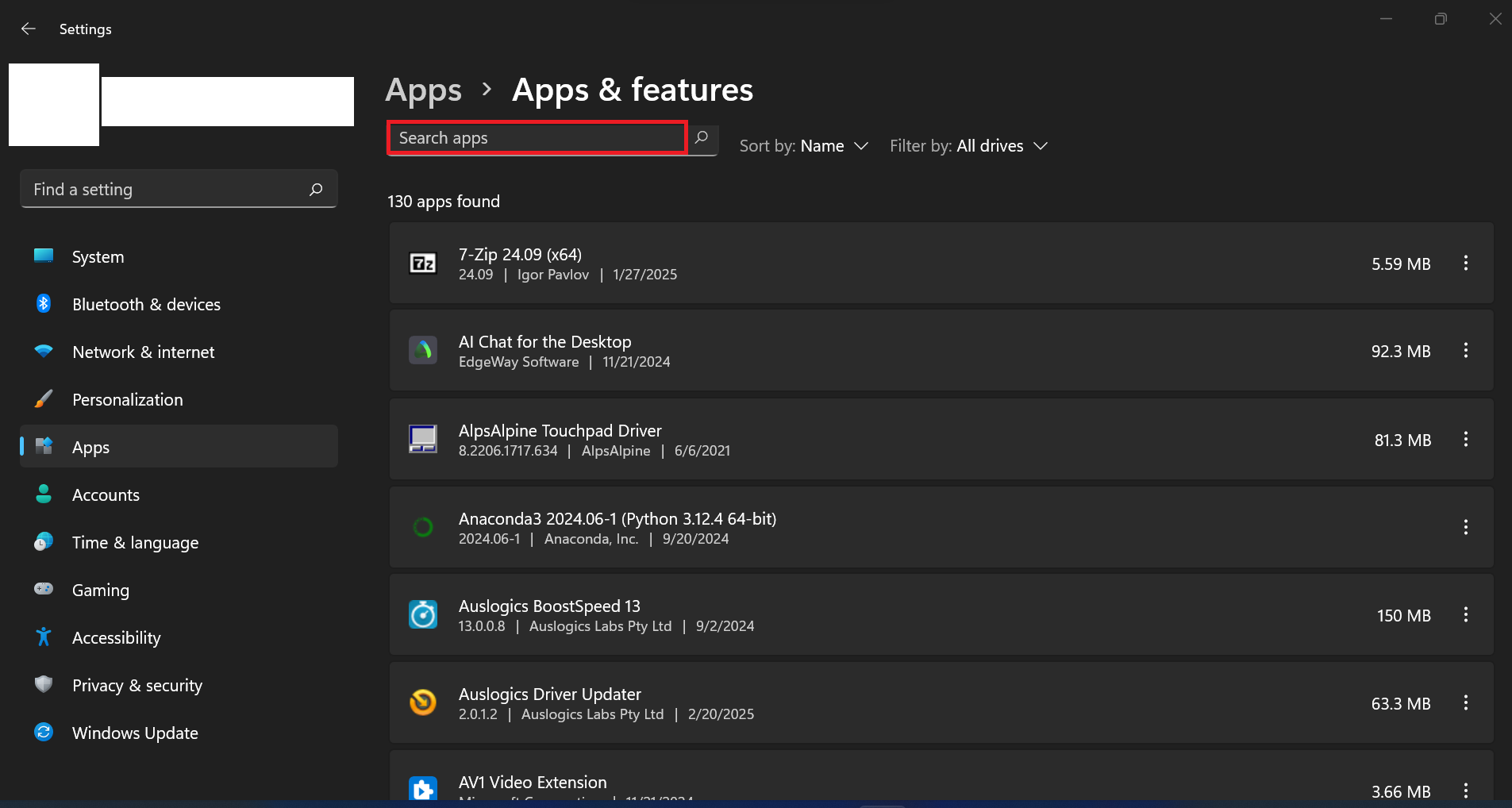The image size is (1512, 808).
Task: Click the Auslogics BoostSpeed stopwatch icon
Action: coord(423,614)
